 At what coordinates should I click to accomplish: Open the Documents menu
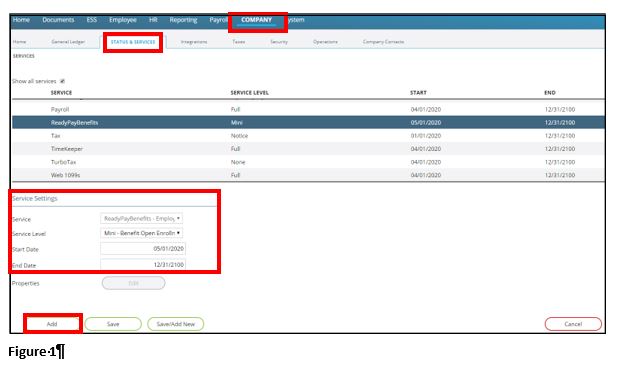[58, 20]
